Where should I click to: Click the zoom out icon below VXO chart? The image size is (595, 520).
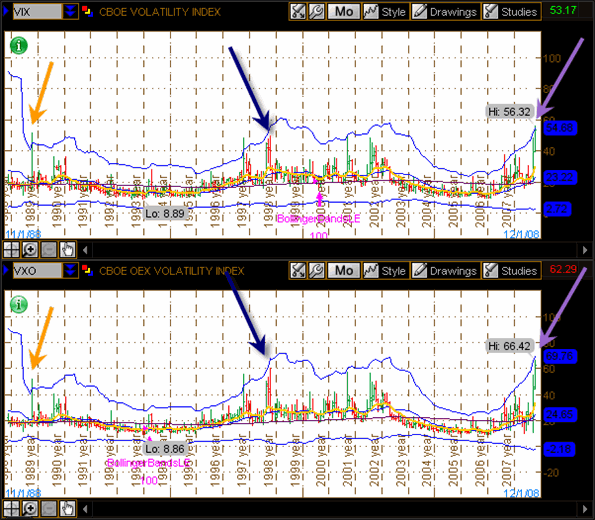coord(49,508)
